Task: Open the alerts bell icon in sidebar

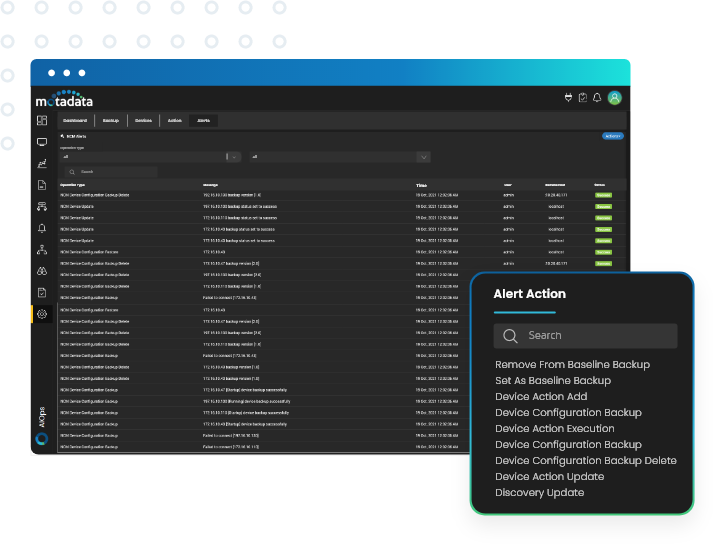Action: pyautogui.click(x=42, y=228)
